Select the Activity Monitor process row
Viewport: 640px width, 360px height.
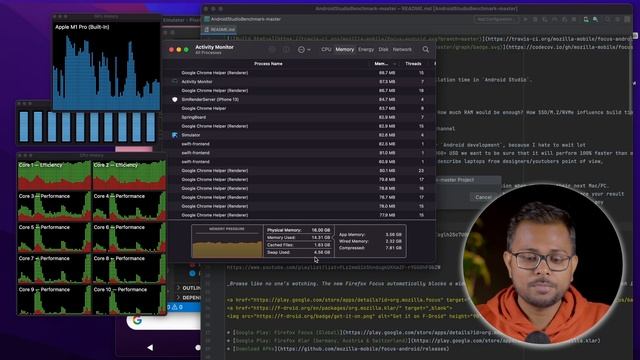click(299, 82)
